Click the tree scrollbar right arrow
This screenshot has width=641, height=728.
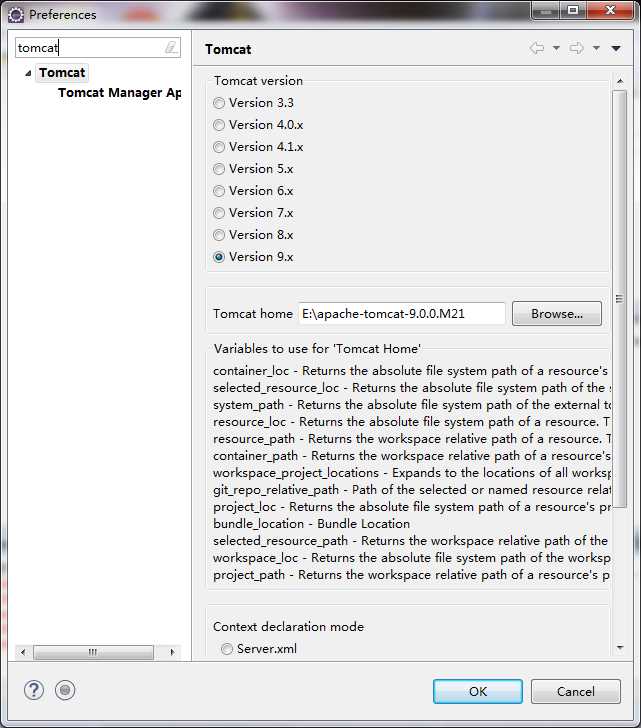172,652
